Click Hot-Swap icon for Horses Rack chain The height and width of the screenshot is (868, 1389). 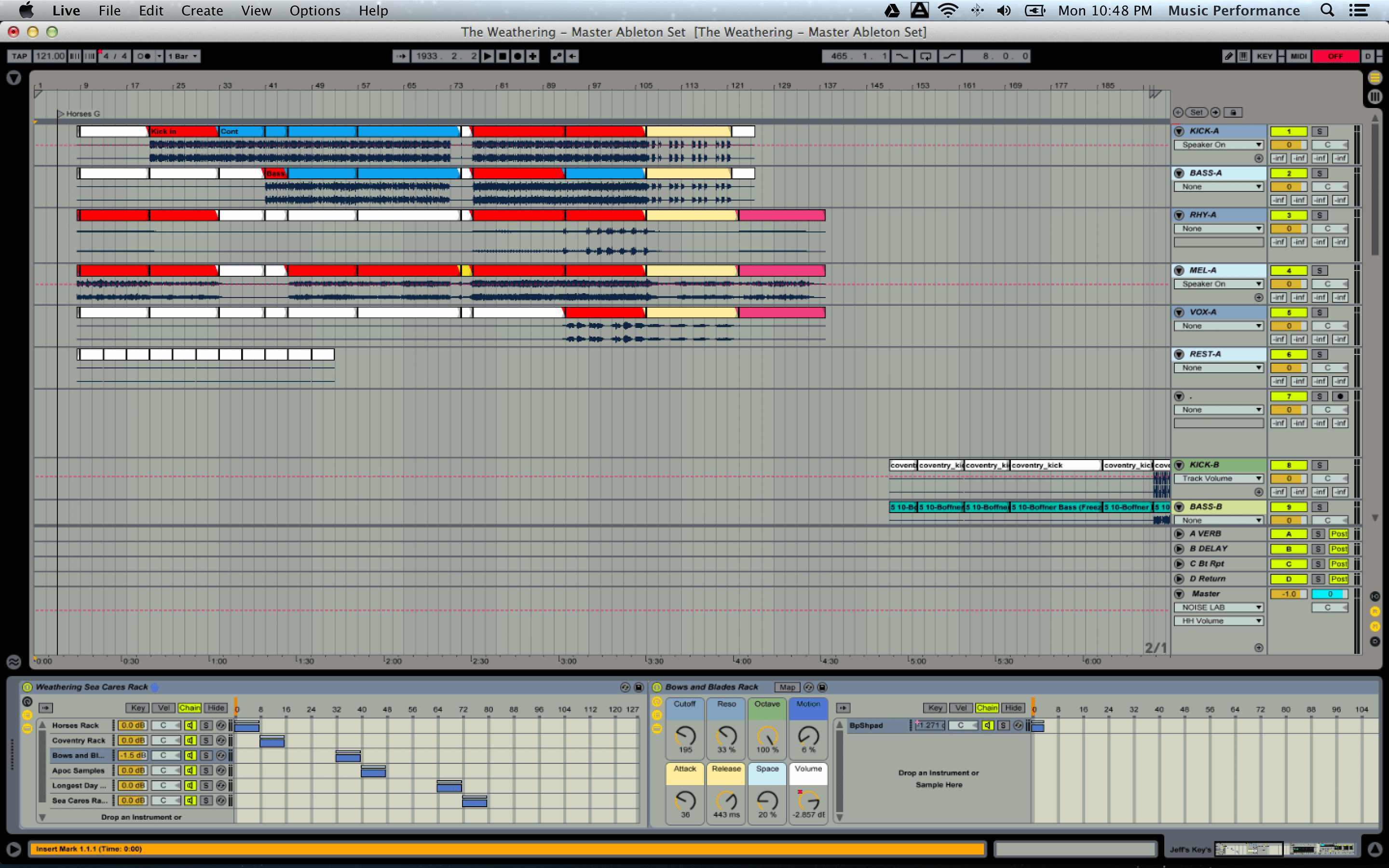click(x=221, y=726)
